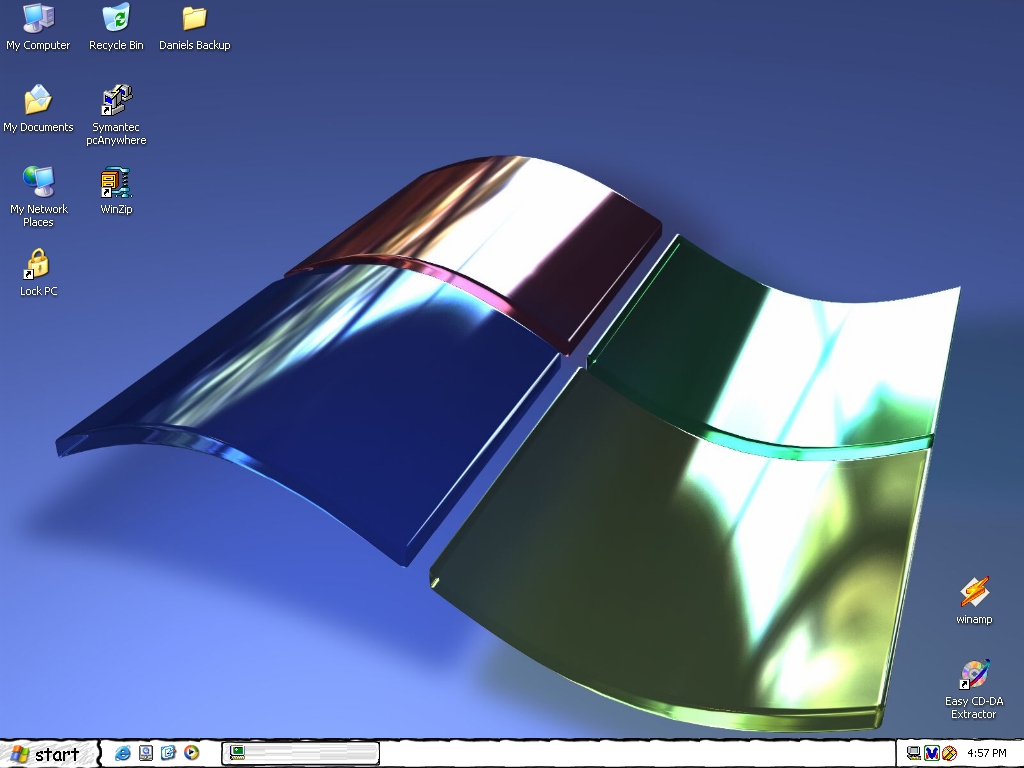Select the WinZip desktop shortcut
This screenshot has width=1024, height=768.
click(x=116, y=183)
